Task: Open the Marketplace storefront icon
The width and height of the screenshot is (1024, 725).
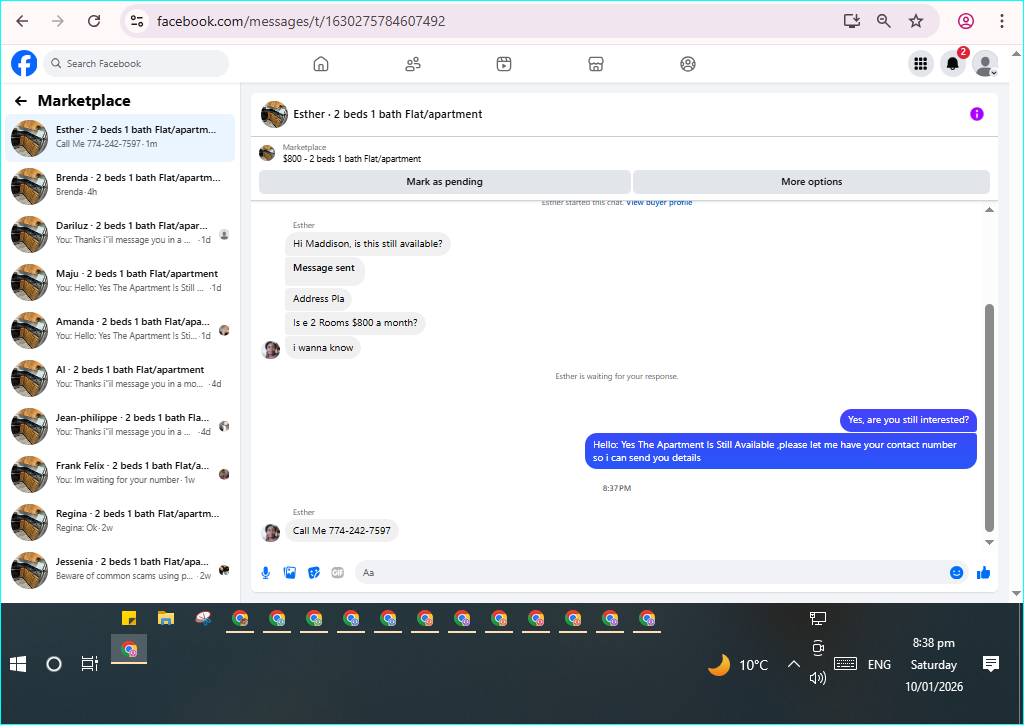Action: point(596,64)
